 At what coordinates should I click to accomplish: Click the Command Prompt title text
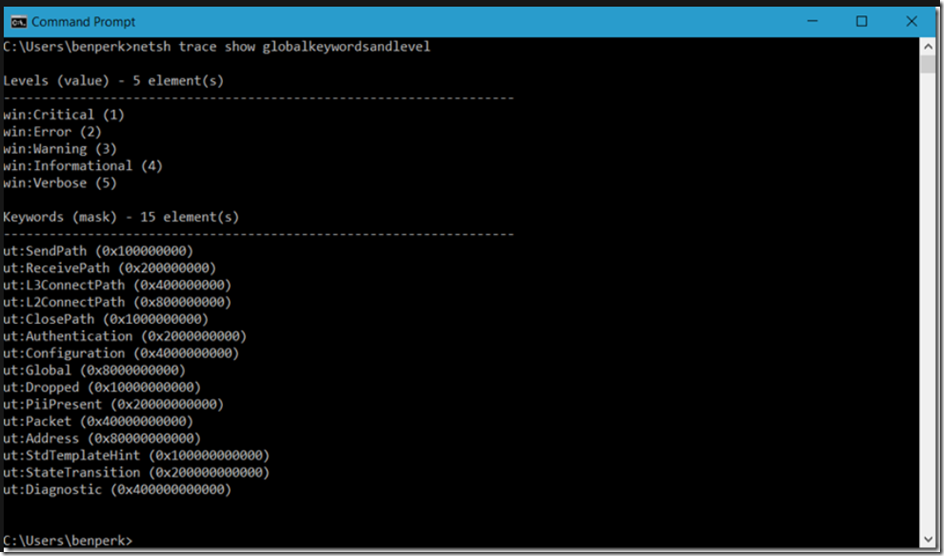(x=83, y=22)
